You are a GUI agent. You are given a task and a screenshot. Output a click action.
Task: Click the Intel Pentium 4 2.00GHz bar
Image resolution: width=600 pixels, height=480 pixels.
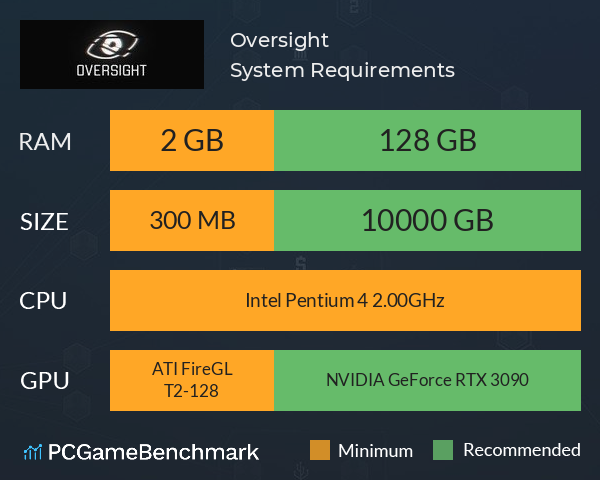[346, 300]
